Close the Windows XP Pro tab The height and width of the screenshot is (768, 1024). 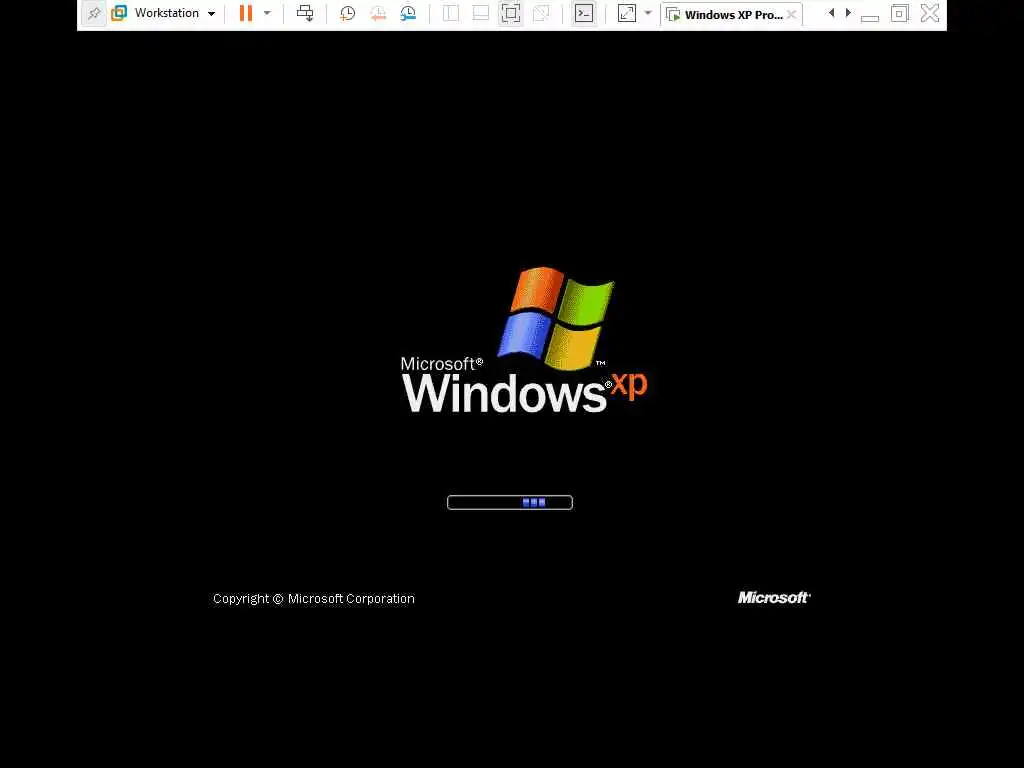pos(792,14)
